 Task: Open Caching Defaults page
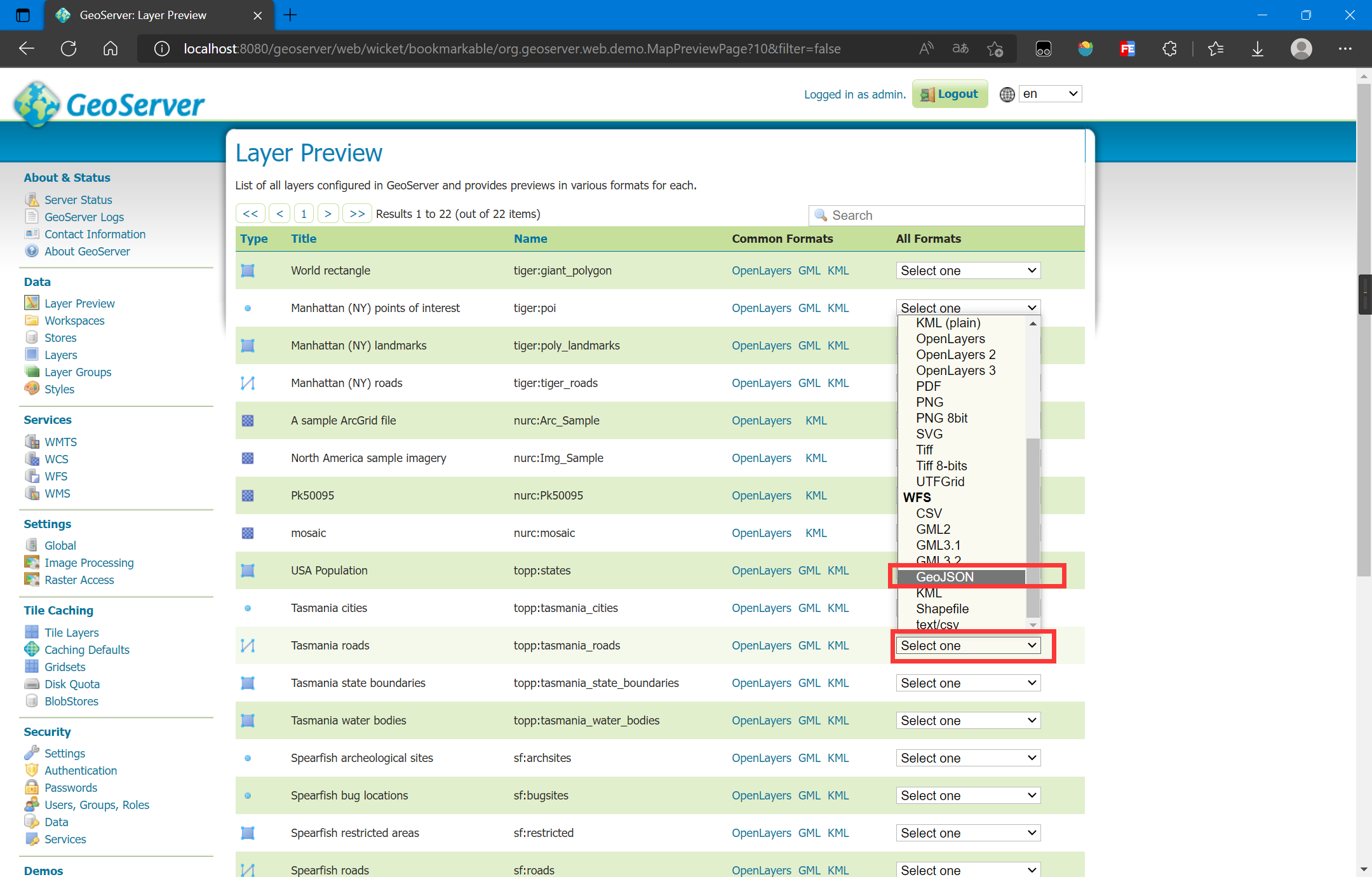pyautogui.click(x=87, y=649)
